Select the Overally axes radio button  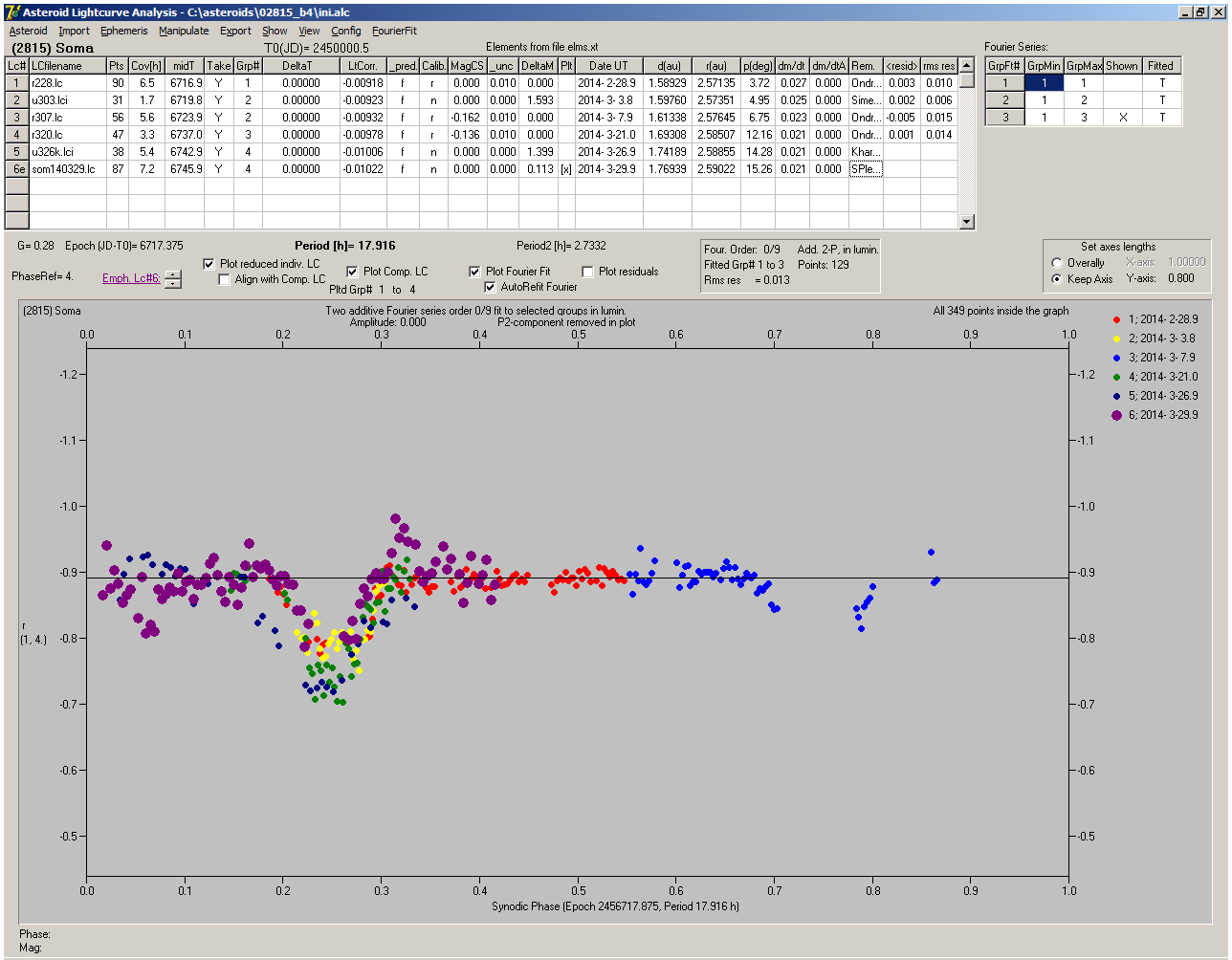[1056, 263]
